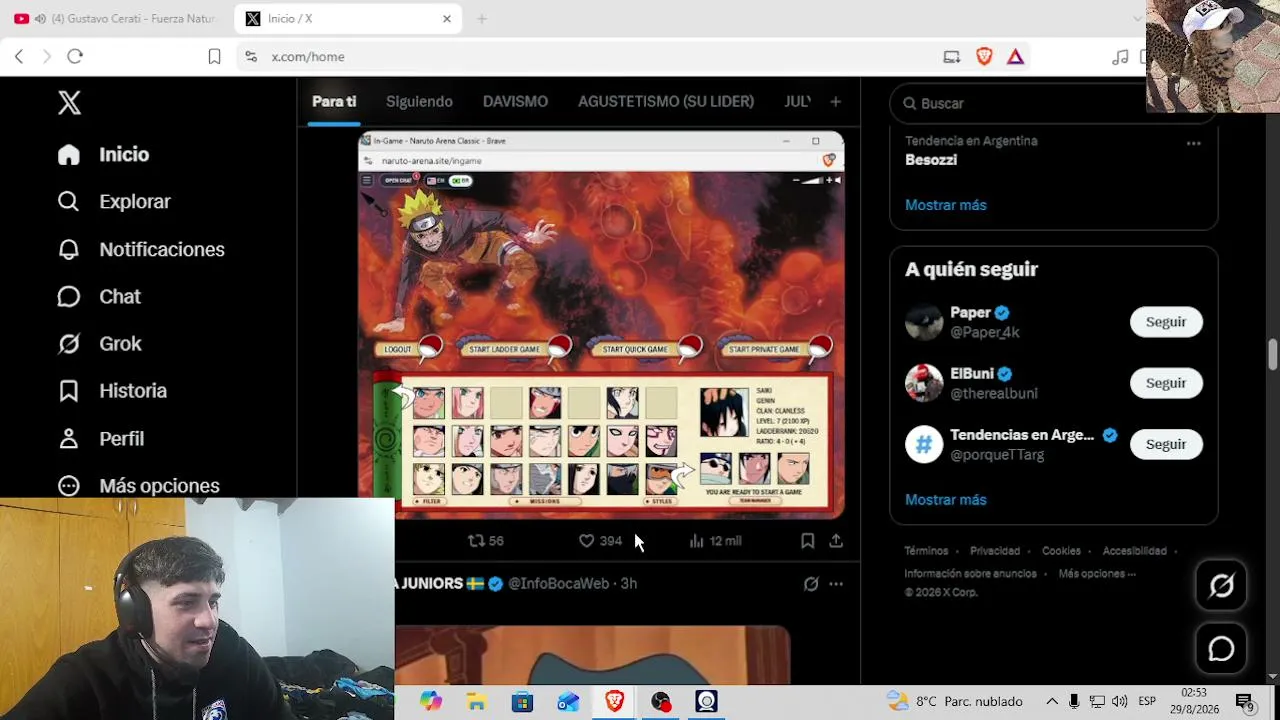
Task: Open Grok action on InfoBocaWeb post
Action: pos(811,583)
